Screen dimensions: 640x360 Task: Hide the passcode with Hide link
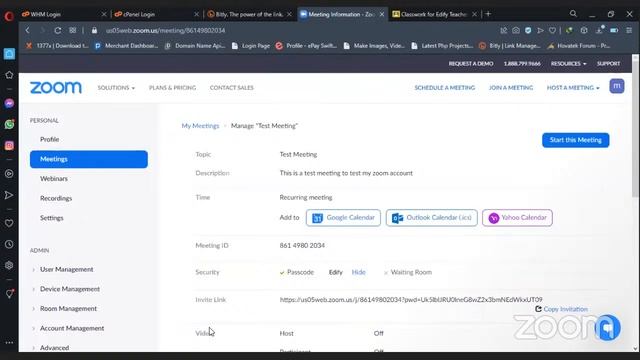tap(358, 272)
